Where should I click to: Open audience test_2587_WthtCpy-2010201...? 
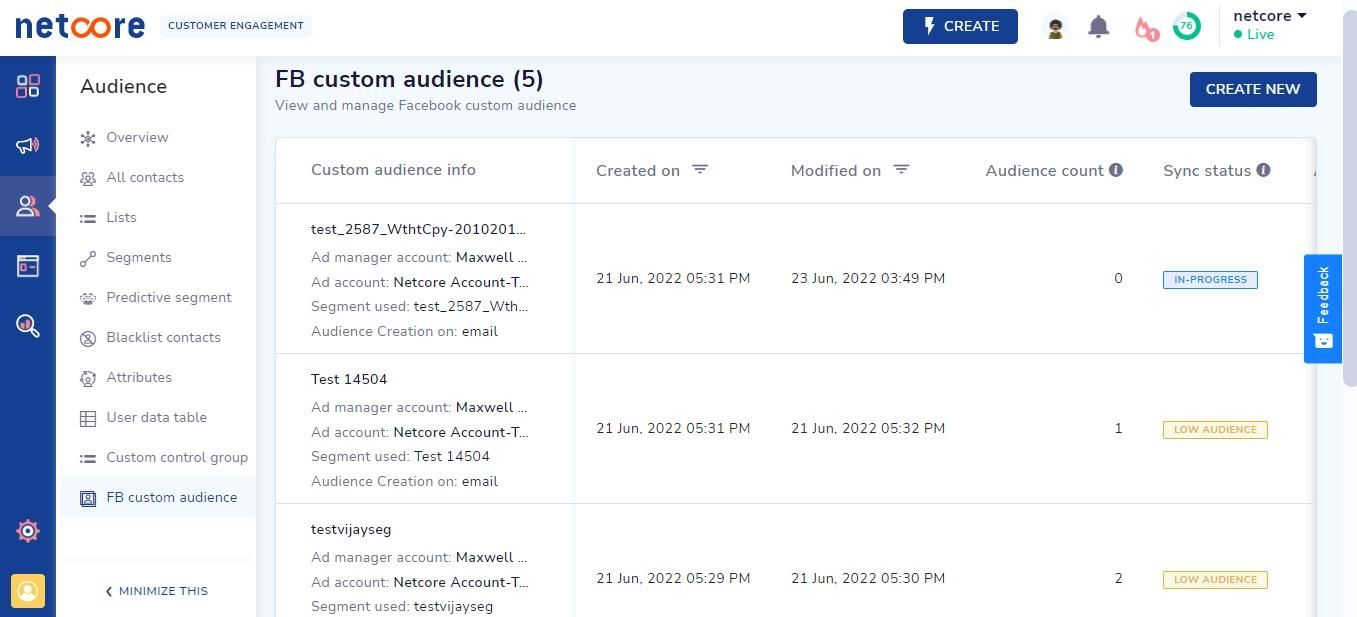(419, 229)
